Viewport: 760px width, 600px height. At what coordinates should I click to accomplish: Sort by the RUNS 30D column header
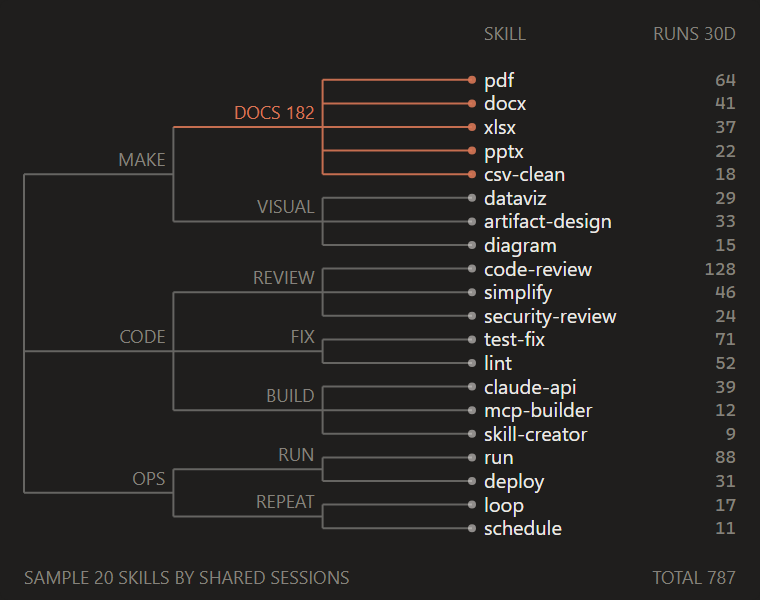[694, 34]
